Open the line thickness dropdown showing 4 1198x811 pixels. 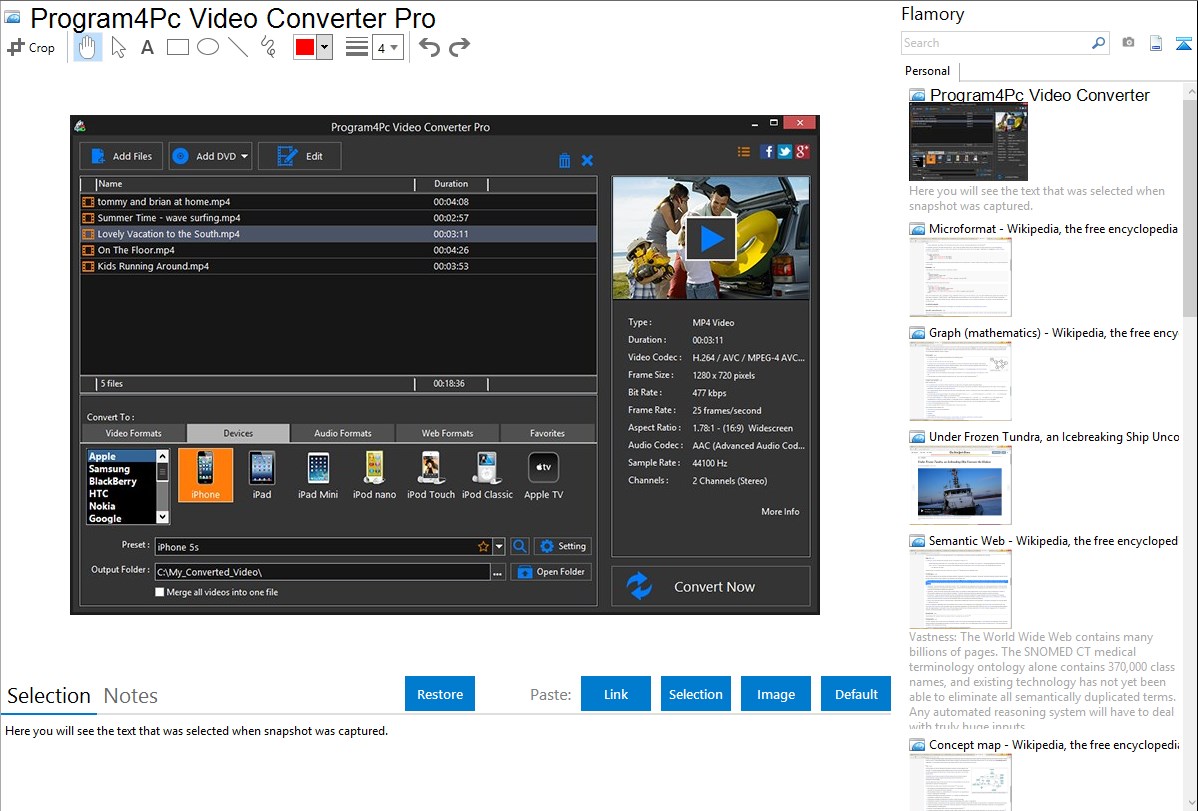[388, 47]
